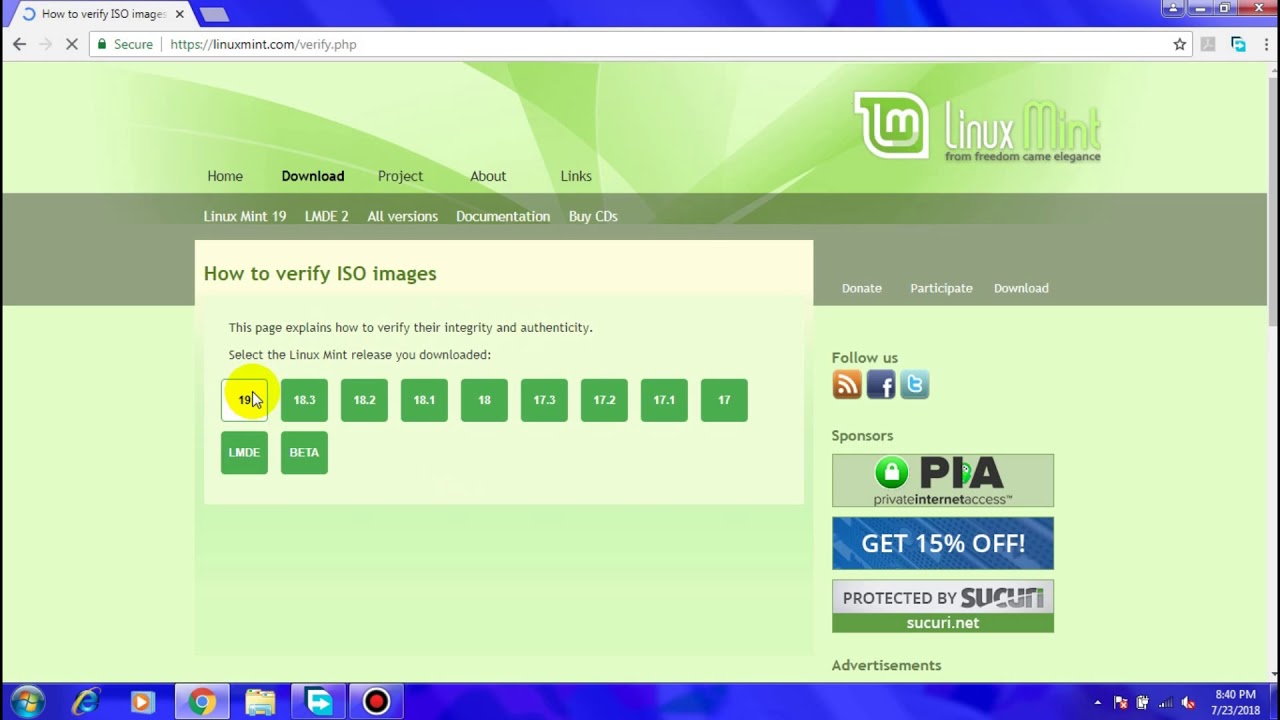1280x720 pixels.
Task: Click the taskbar clock showing 8:40 PM
Action: click(x=1235, y=702)
